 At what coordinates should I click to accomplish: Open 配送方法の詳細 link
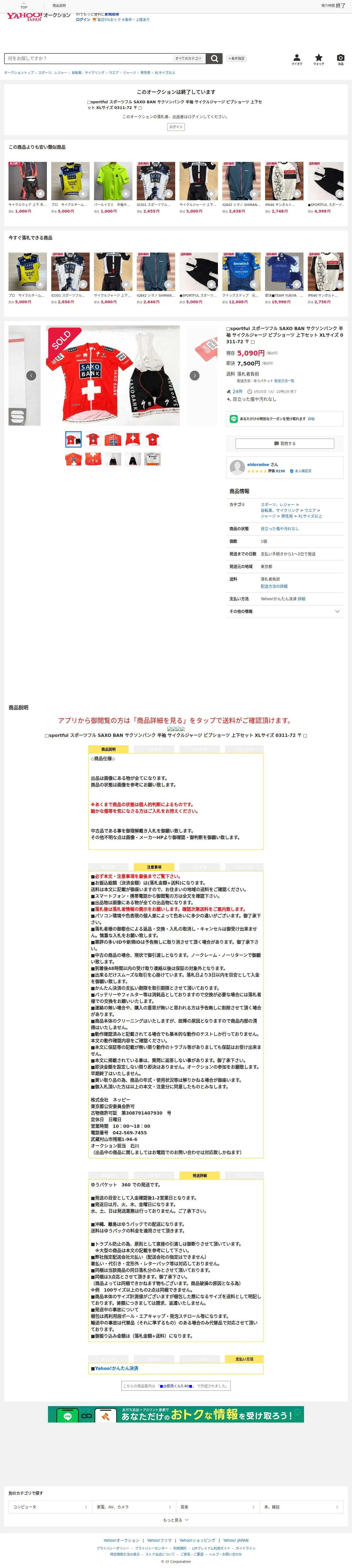click(274, 586)
